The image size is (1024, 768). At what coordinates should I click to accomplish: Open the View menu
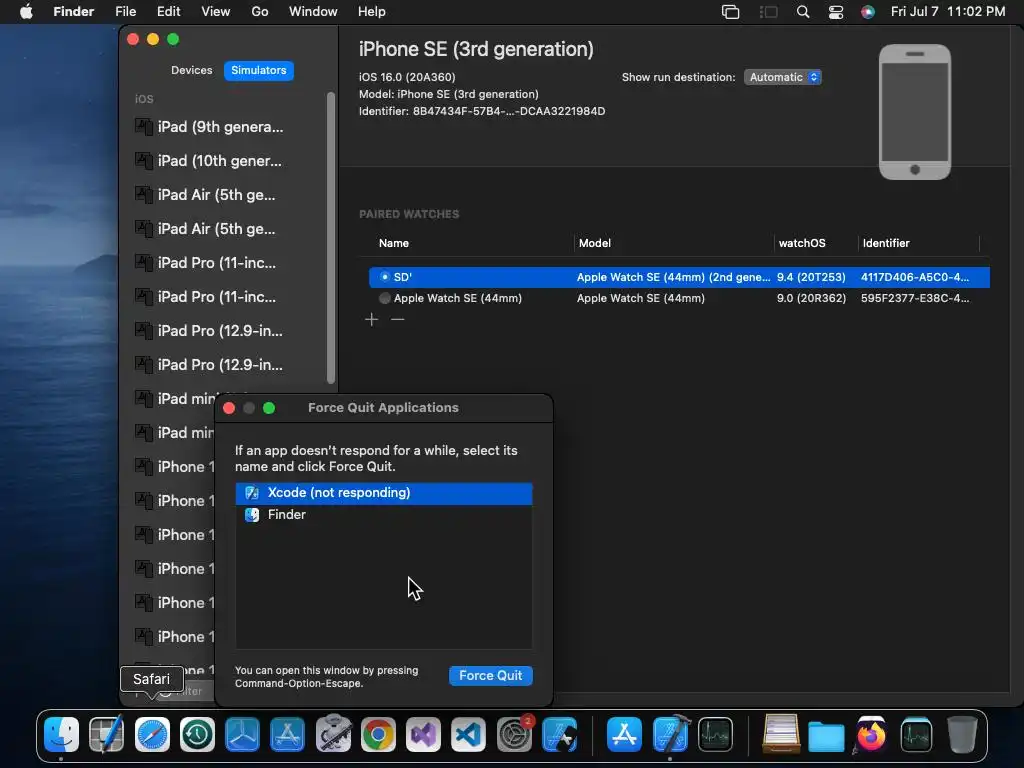pyautogui.click(x=216, y=12)
